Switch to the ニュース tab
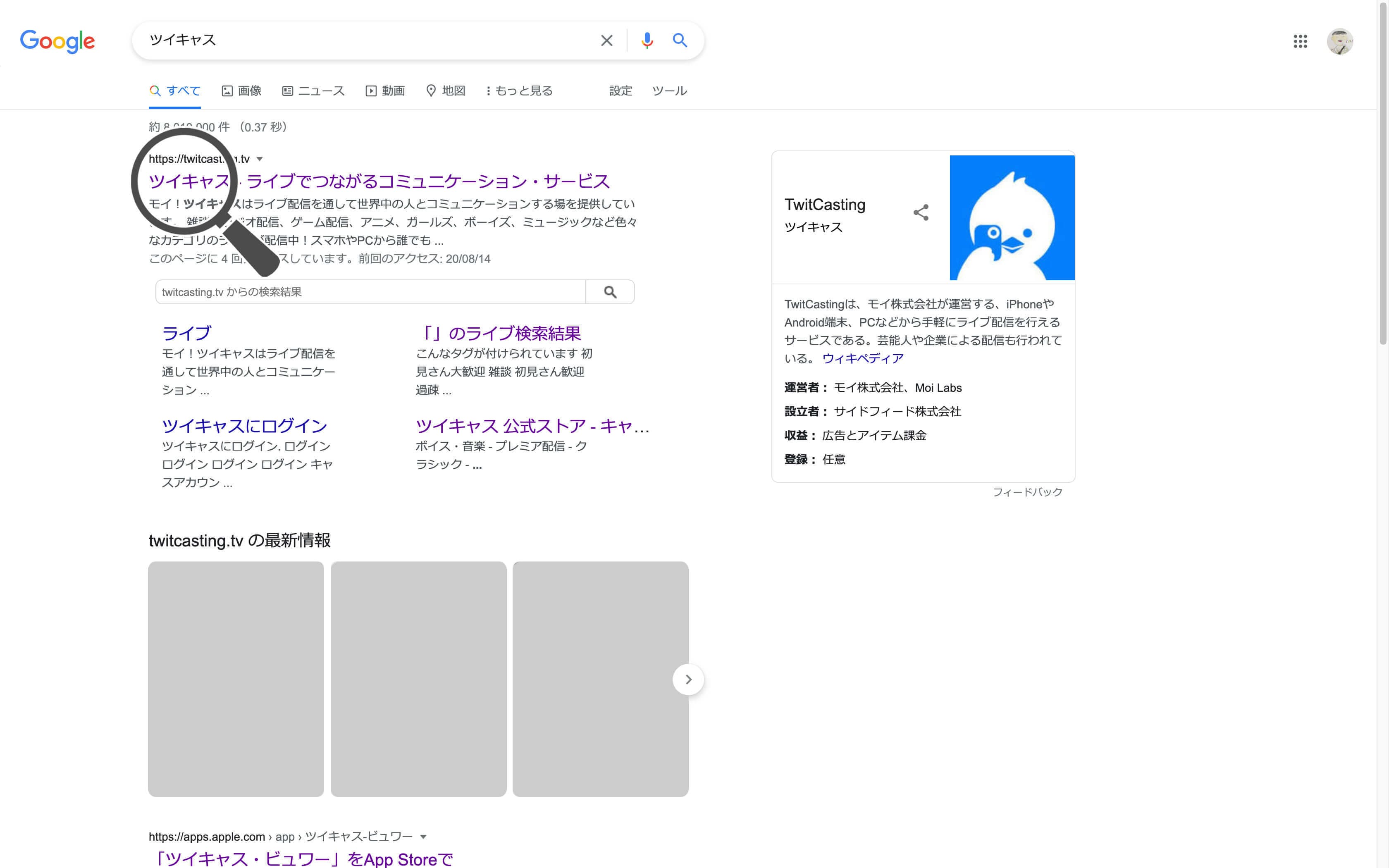Image resolution: width=1389 pixels, height=868 pixels. (x=313, y=91)
